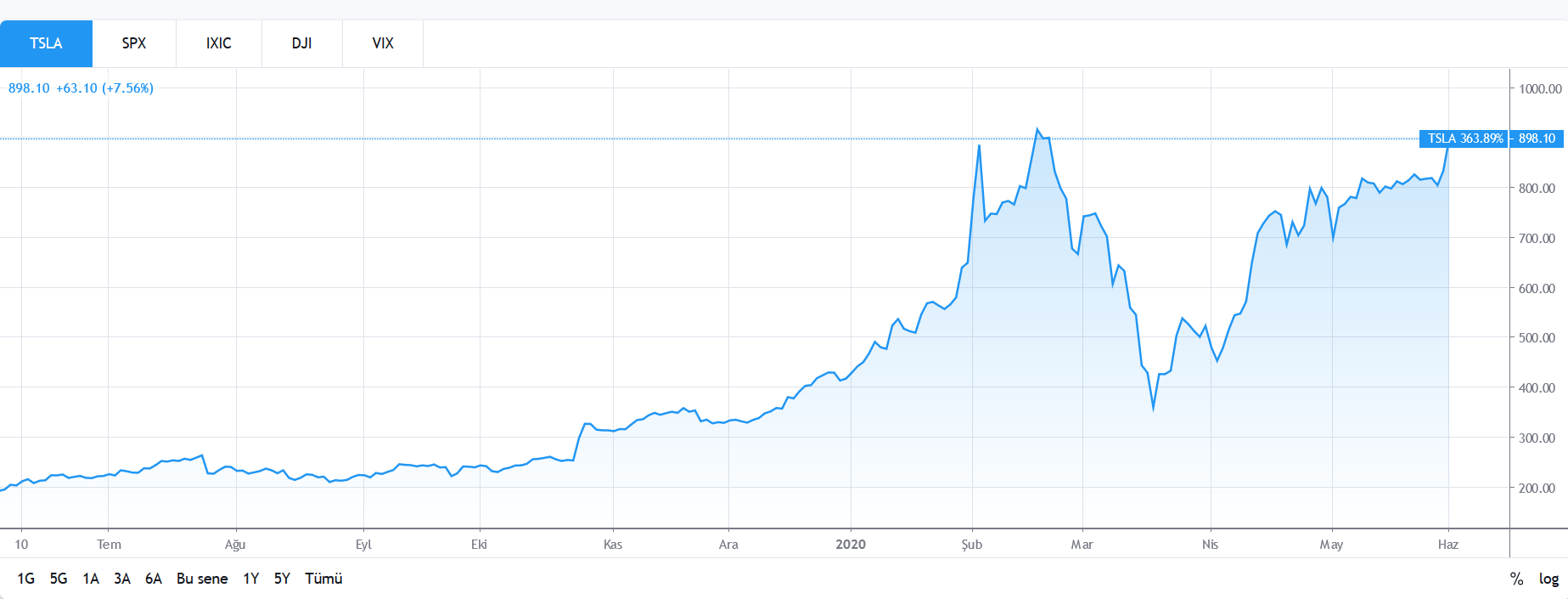Screen dimensions: 1568x599
Task: Click the 898.10 +63.10 (+7.56%) quote text
Action: [81, 88]
